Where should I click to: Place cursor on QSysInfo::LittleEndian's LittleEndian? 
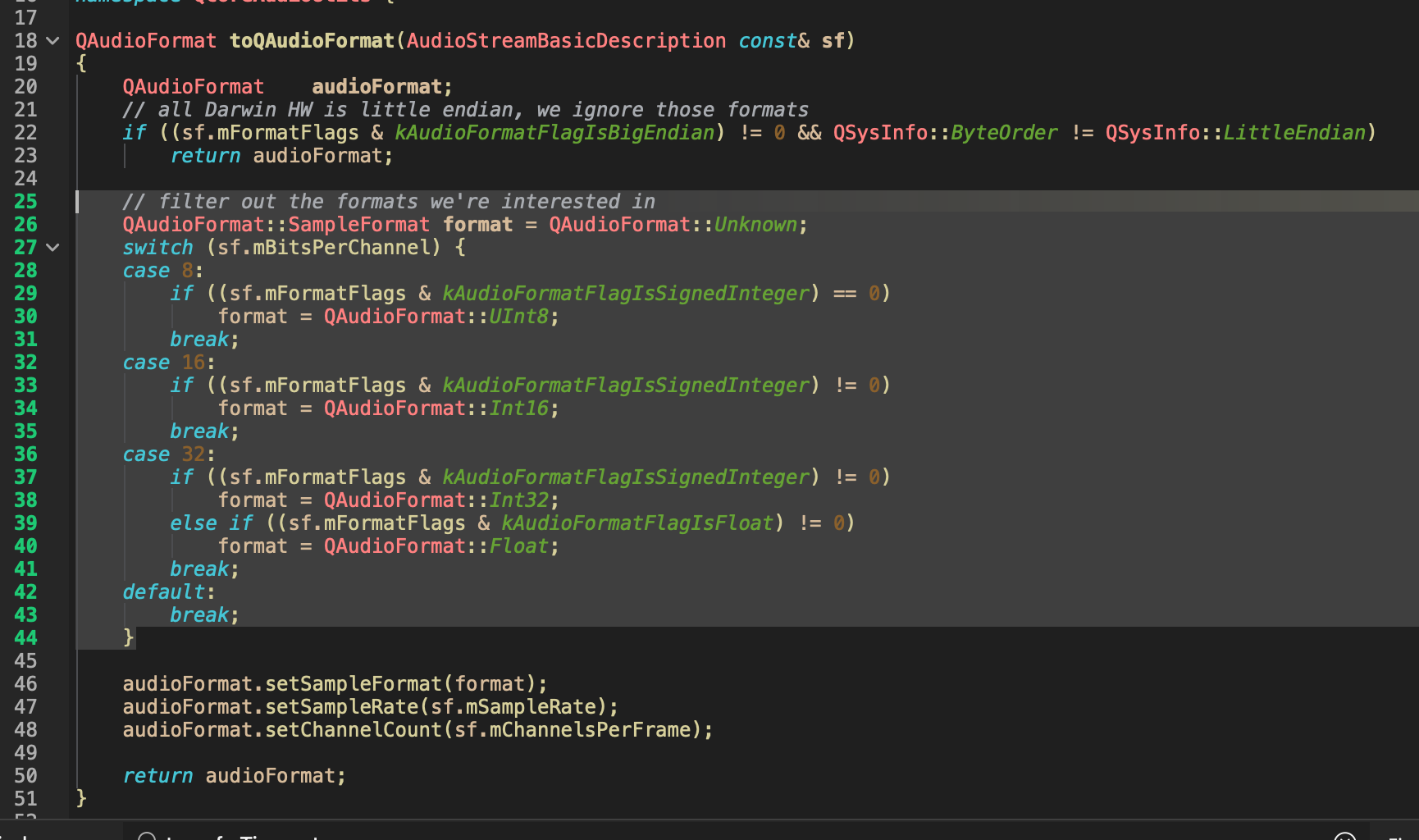click(x=1294, y=133)
